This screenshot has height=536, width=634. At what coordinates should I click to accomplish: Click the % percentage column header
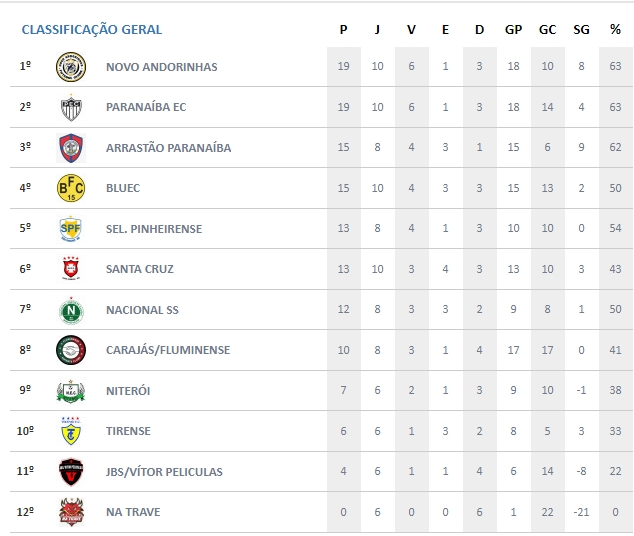[x=615, y=30]
